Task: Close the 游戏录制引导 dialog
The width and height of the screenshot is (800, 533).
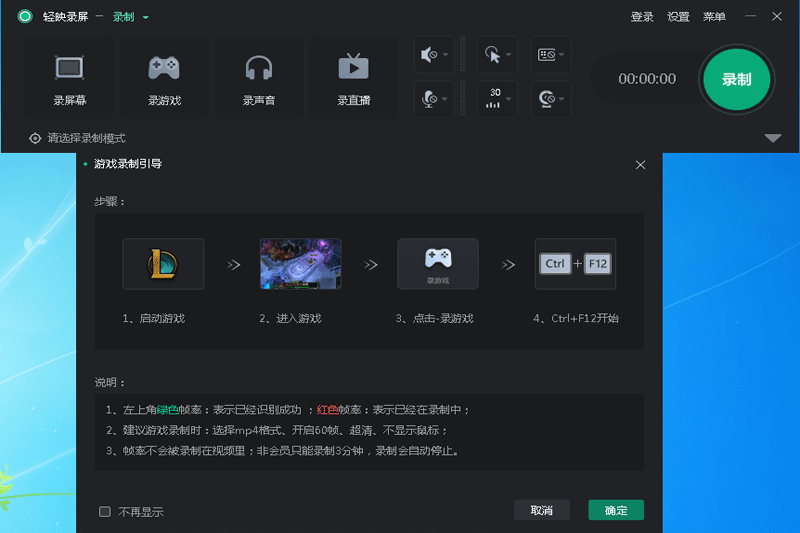Action: [640, 165]
